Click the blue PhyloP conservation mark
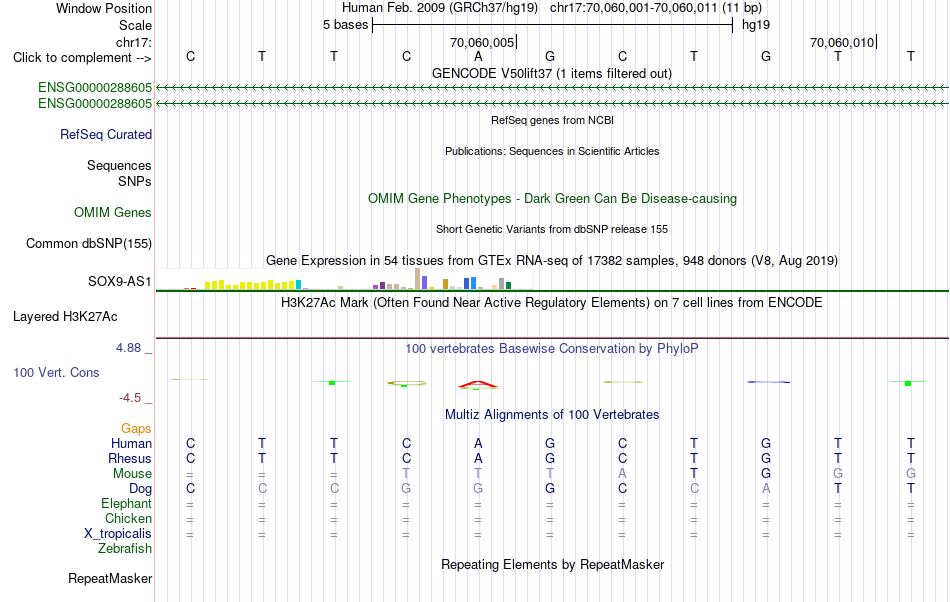The image size is (950, 602). 768,382
